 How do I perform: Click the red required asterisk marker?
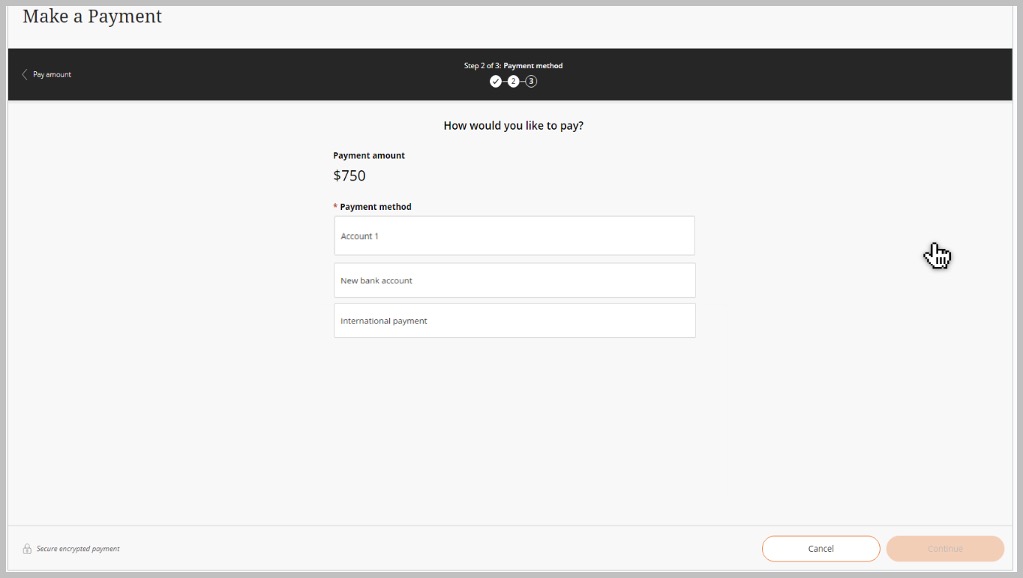tap(335, 206)
